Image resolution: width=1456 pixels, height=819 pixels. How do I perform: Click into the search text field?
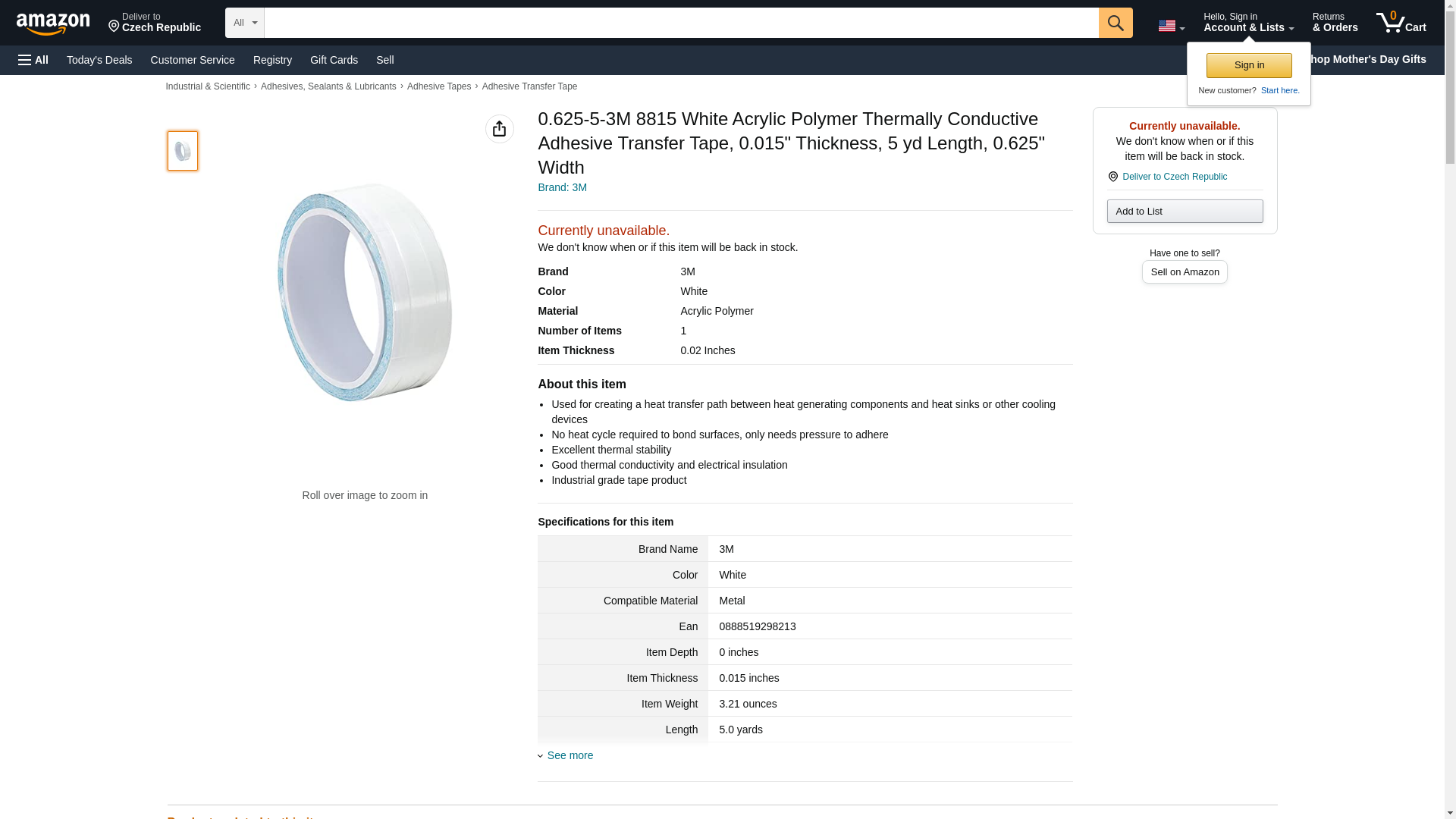point(680,23)
